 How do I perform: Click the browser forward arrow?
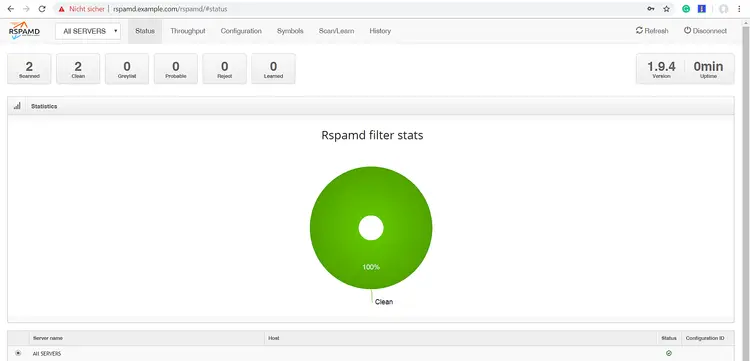(x=26, y=9)
